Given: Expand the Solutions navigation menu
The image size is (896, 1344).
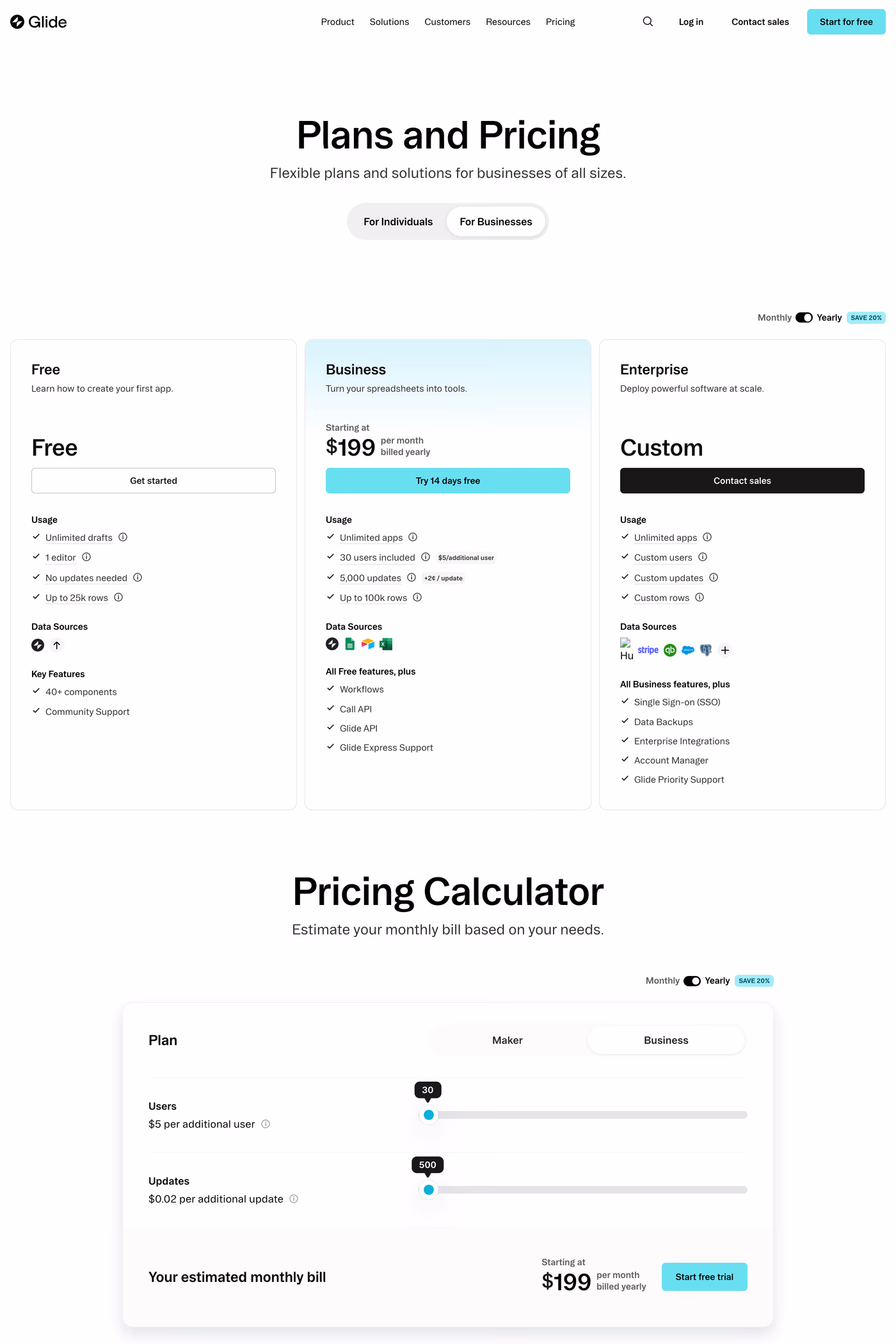Looking at the screenshot, I should [389, 22].
